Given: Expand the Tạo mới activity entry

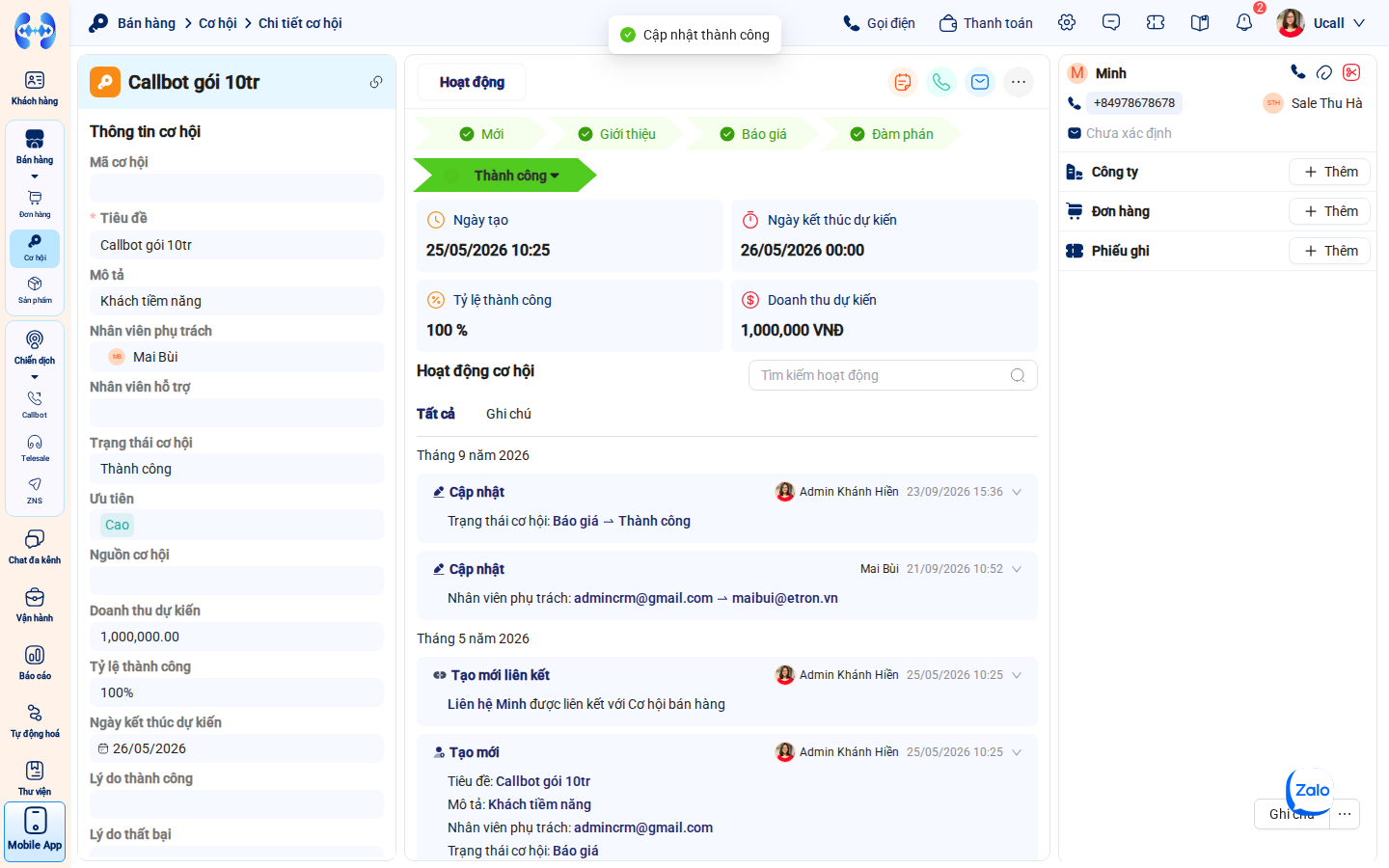Looking at the screenshot, I should [x=1017, y=752].
